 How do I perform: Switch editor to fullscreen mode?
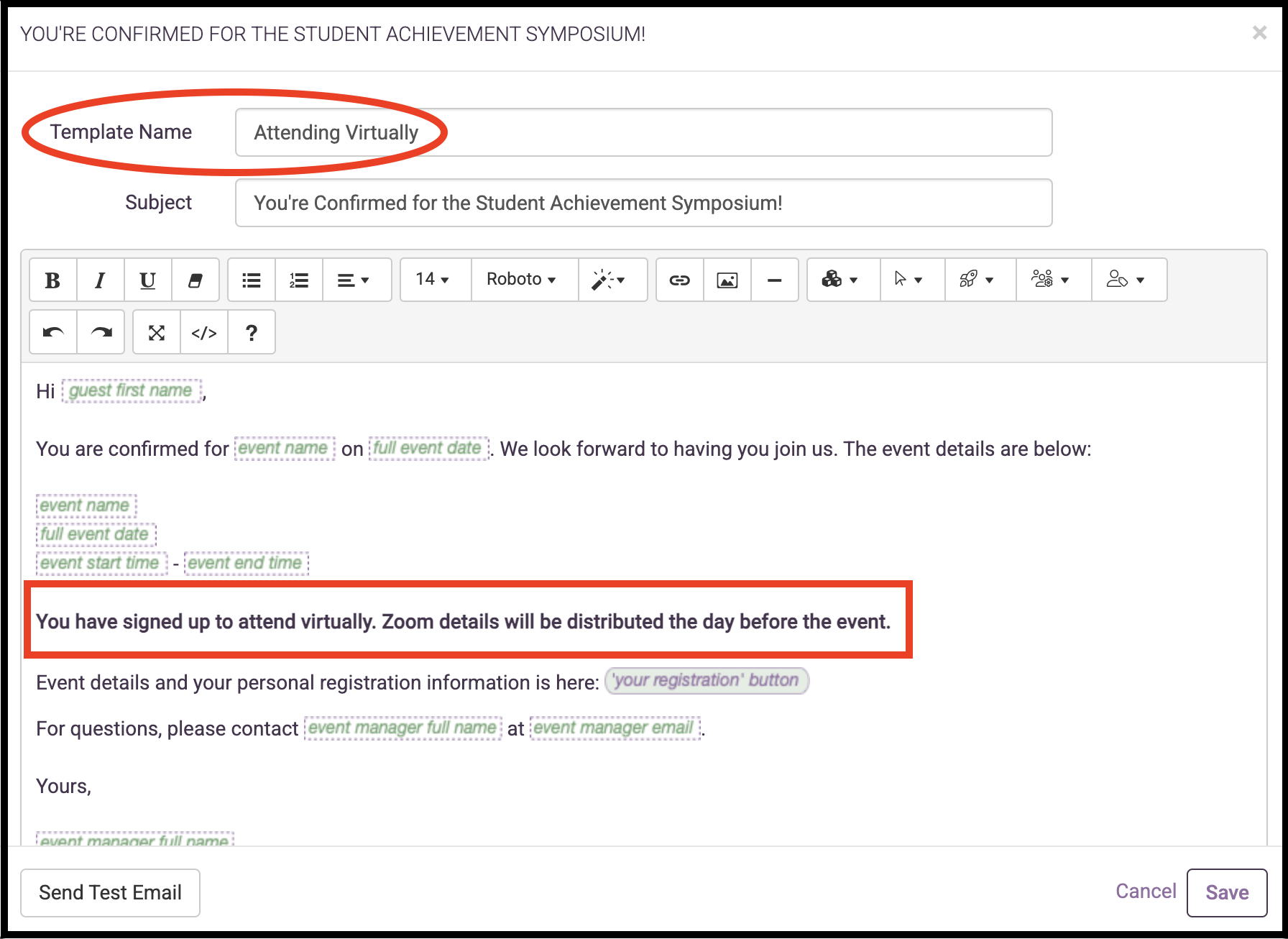157,332
